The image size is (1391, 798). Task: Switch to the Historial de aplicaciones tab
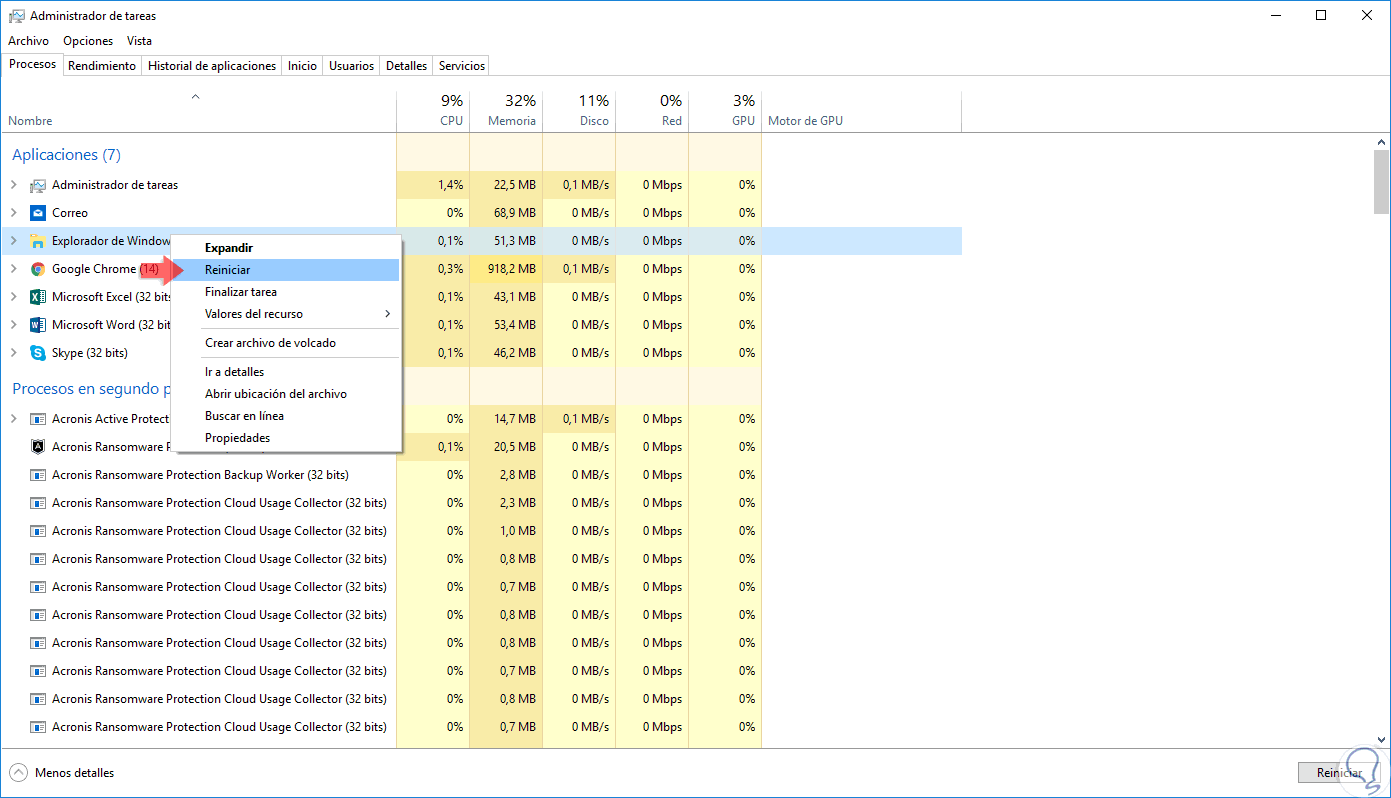[x=212, y=66]
